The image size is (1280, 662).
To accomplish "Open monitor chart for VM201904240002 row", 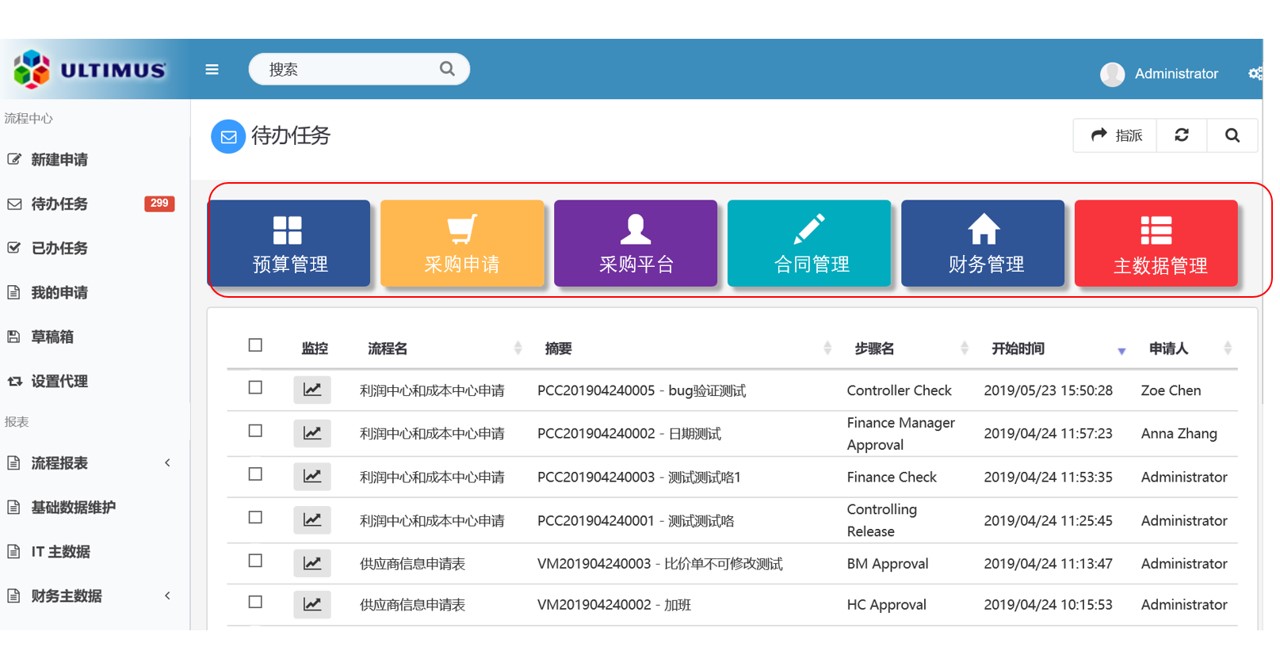I will 312,604.
